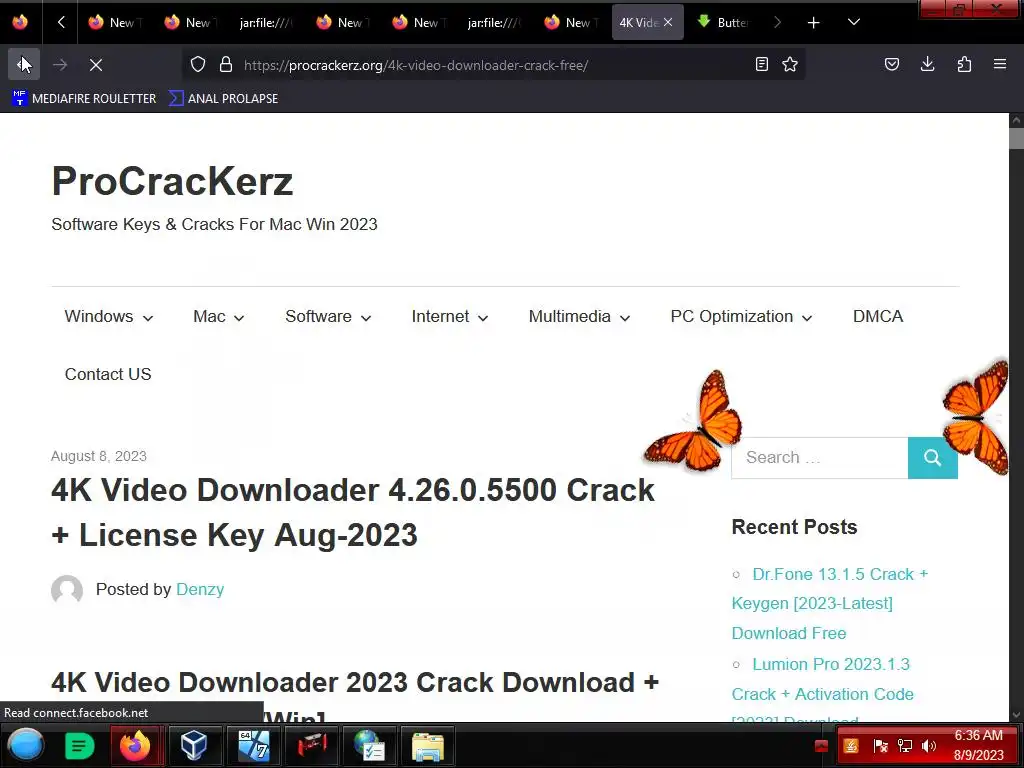Viewport: 1024px width, 768px height.
Task: Expand the Multimedia menu chevron
Action: 625,318
